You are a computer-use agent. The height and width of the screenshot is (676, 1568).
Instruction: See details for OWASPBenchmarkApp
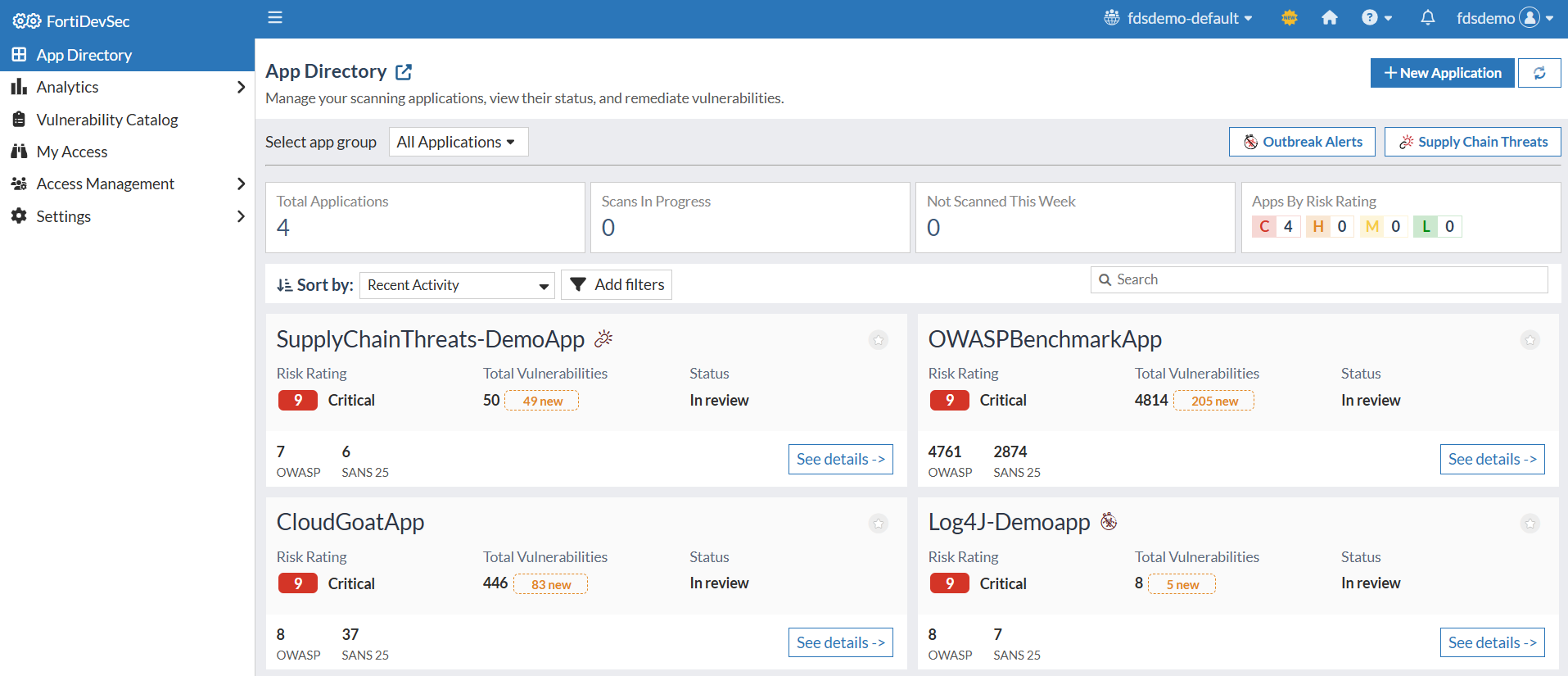(x=1493, y=460)
